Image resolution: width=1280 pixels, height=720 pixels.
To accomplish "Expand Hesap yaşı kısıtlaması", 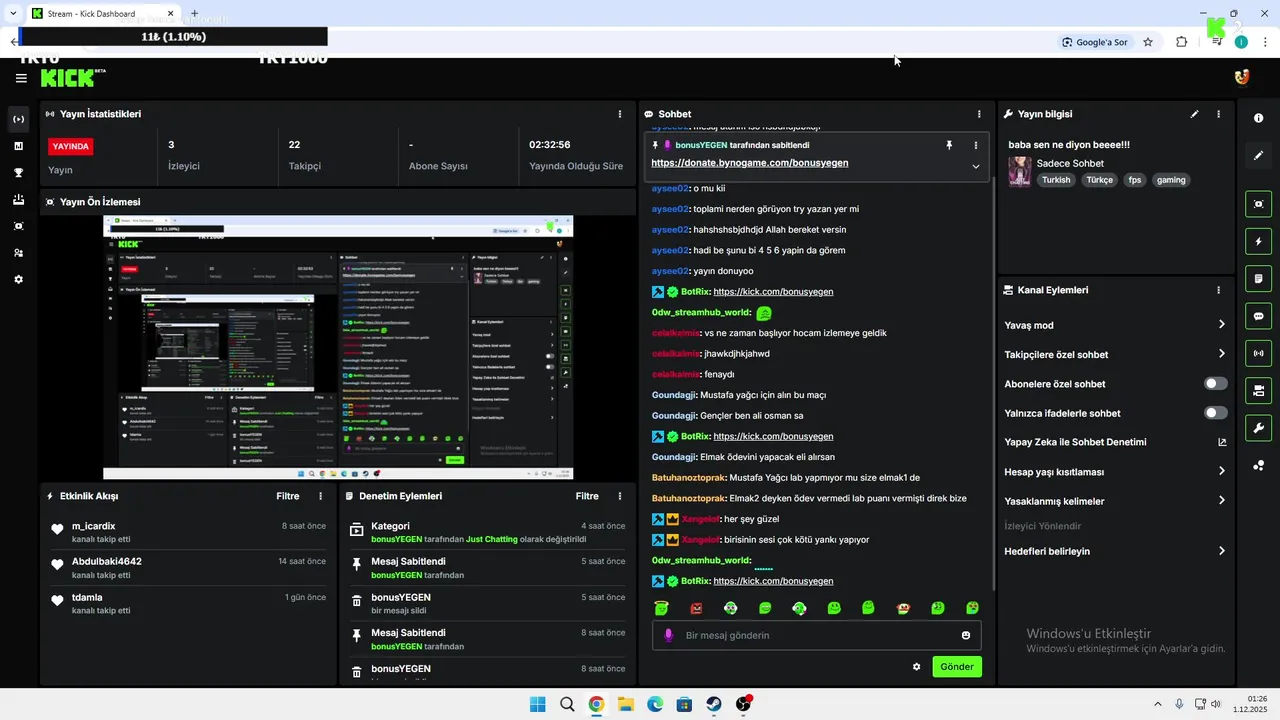I will pyautogui.click(x=1222, y=471).
